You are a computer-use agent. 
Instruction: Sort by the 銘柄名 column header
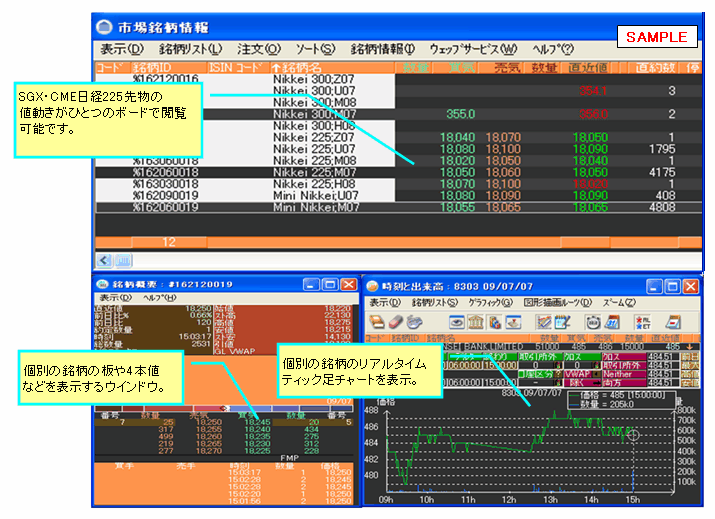click(332, 67)
